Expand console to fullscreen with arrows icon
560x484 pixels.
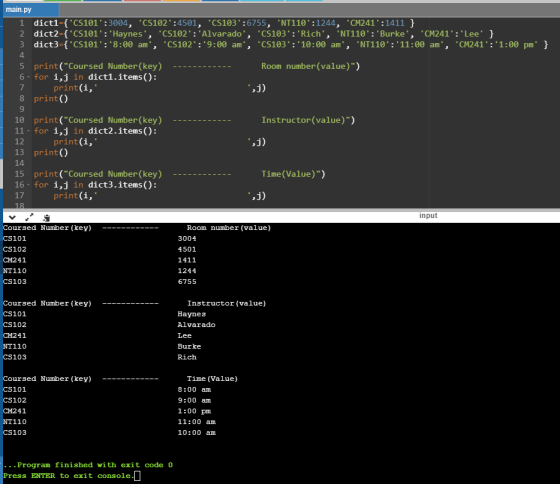pyautogui.click(x=29, y=217)
